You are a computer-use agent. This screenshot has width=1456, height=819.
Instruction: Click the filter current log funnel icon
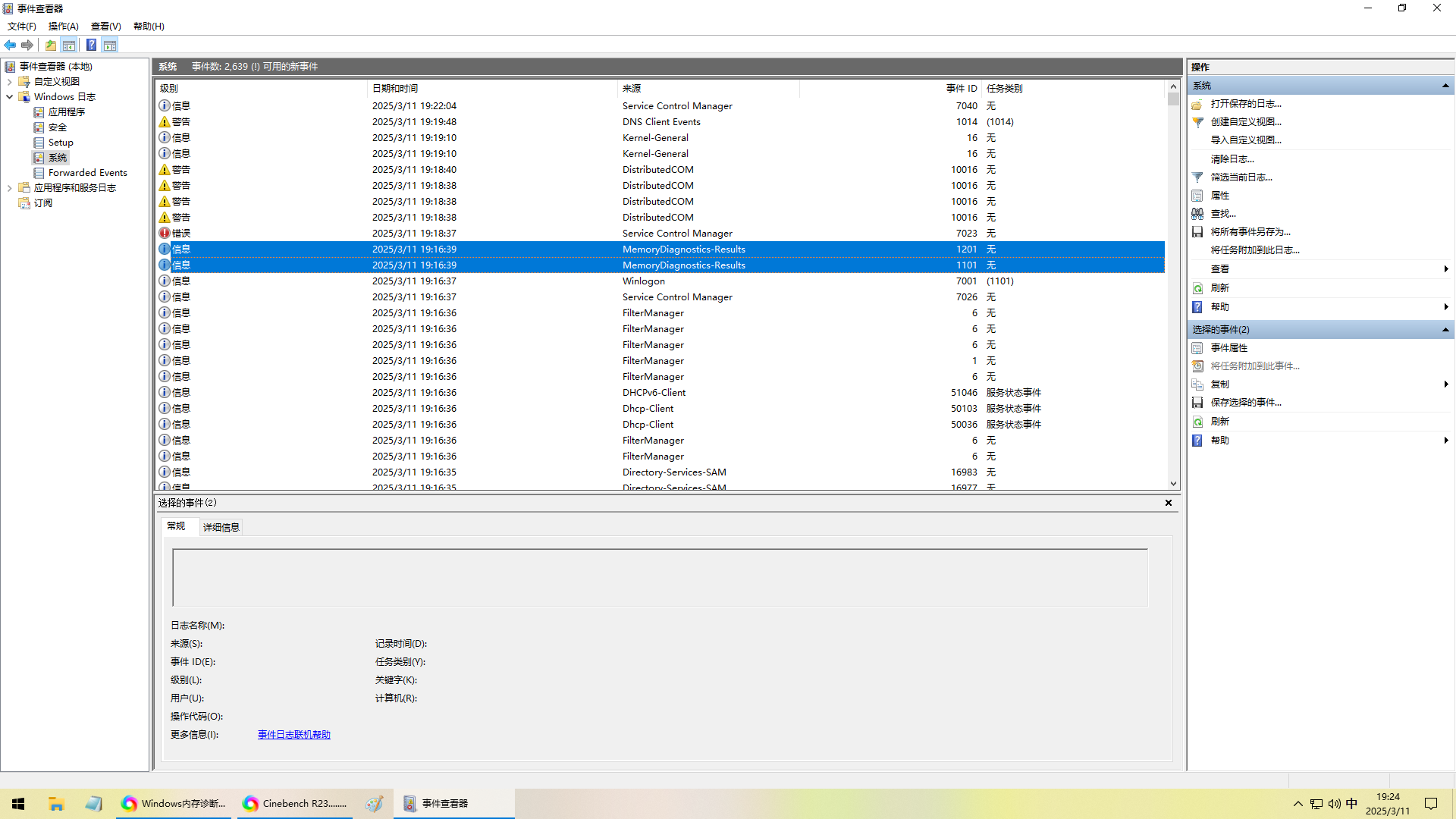[x=1197, y=177]
